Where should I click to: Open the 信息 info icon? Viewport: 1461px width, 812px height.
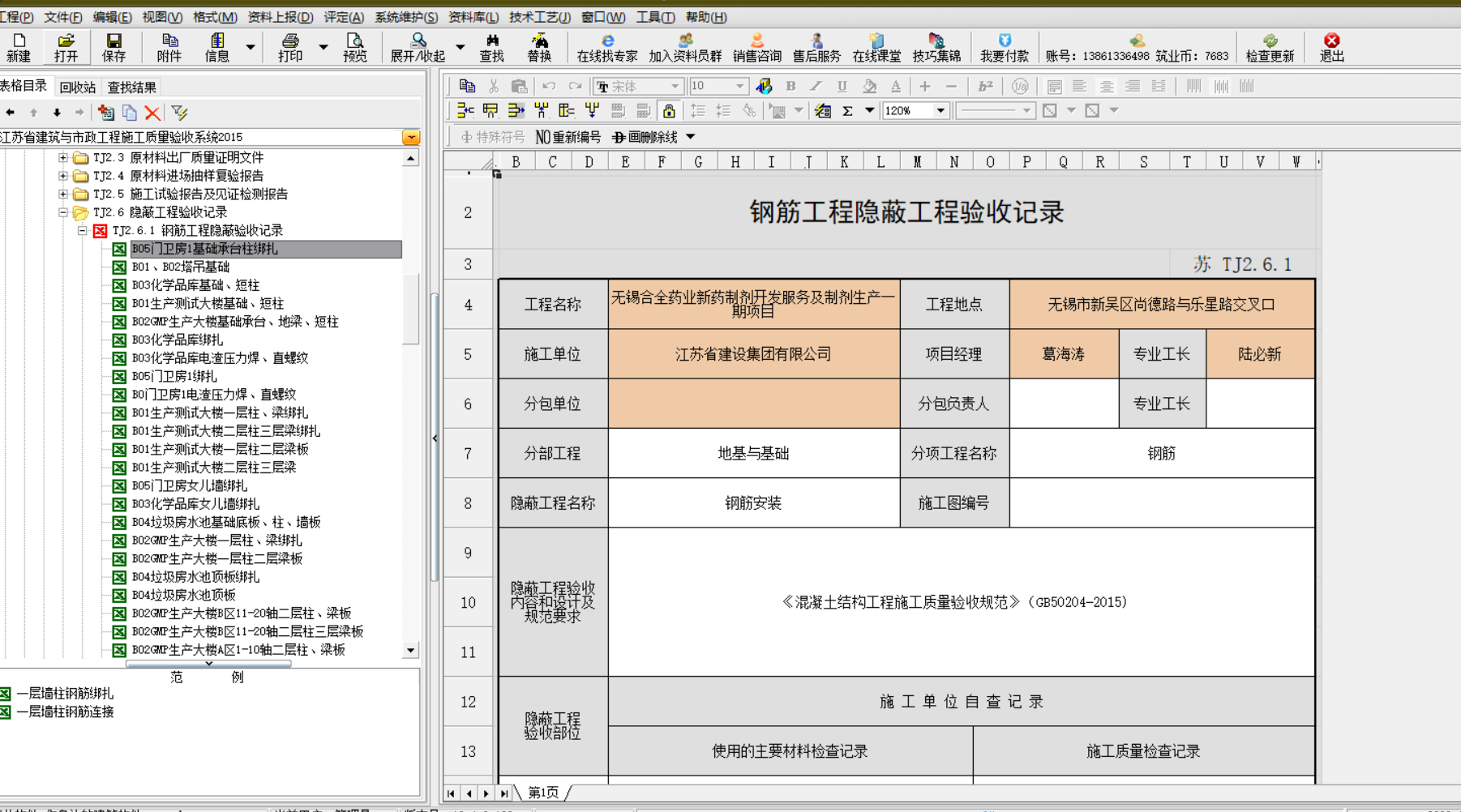(x=216, y=48)
